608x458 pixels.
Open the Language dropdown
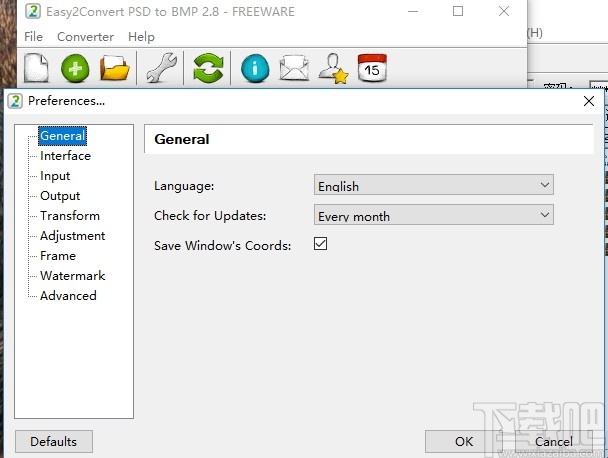(434, 185)
